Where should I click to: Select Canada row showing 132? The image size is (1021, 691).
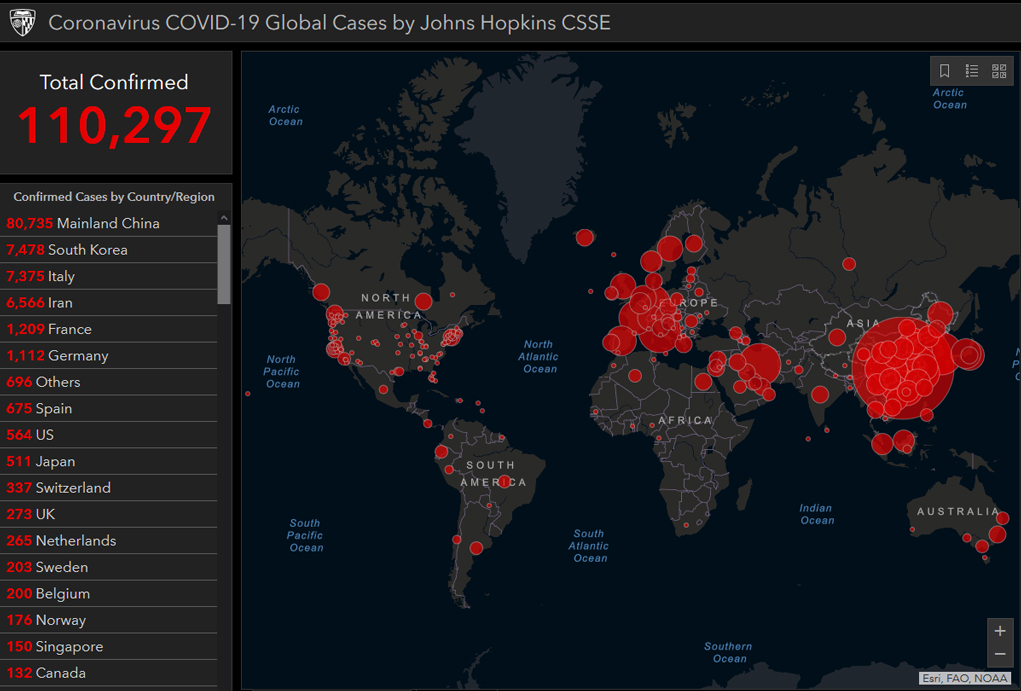click(x=109, y=673)
